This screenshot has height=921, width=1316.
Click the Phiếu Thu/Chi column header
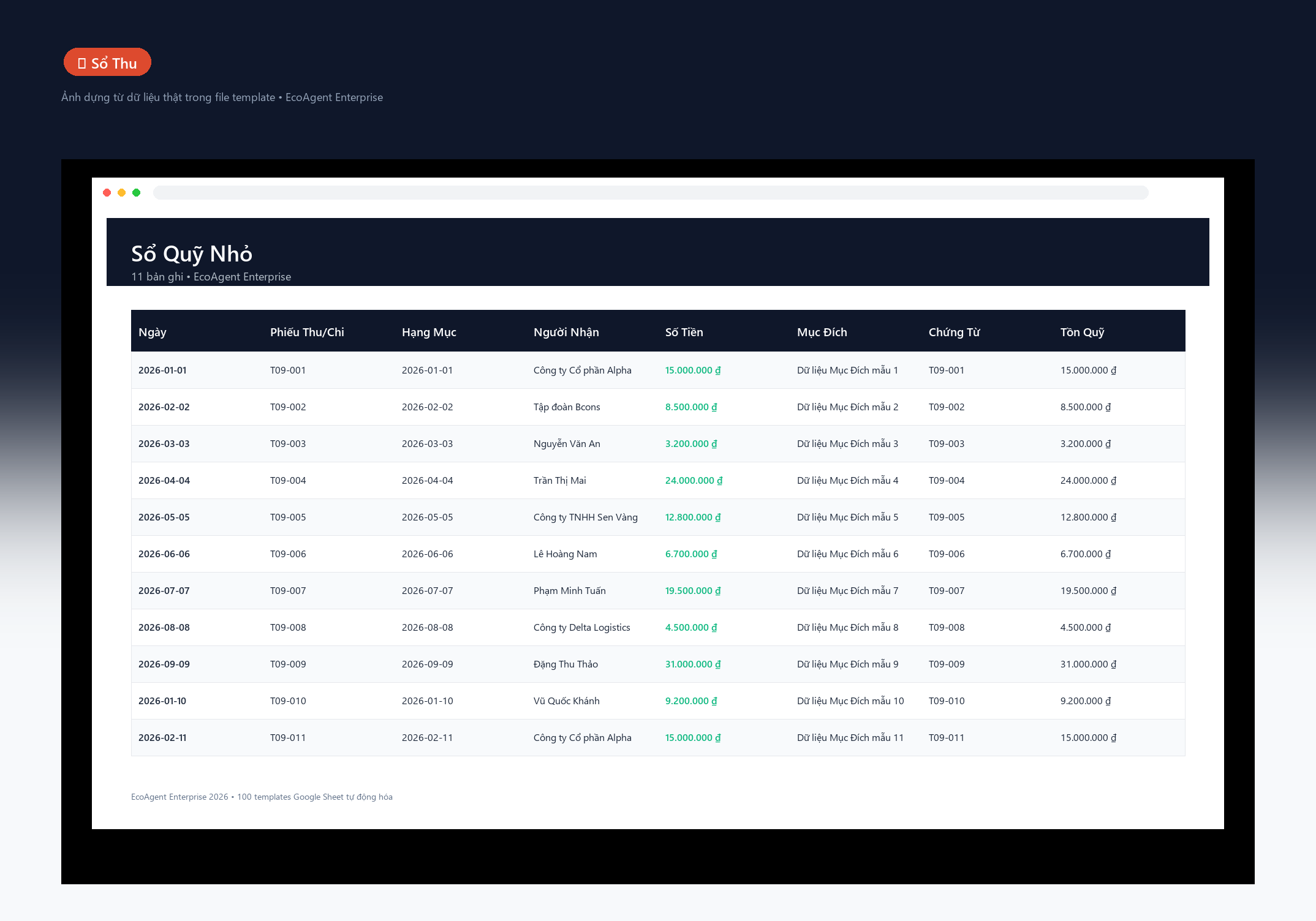pos(307,332)
